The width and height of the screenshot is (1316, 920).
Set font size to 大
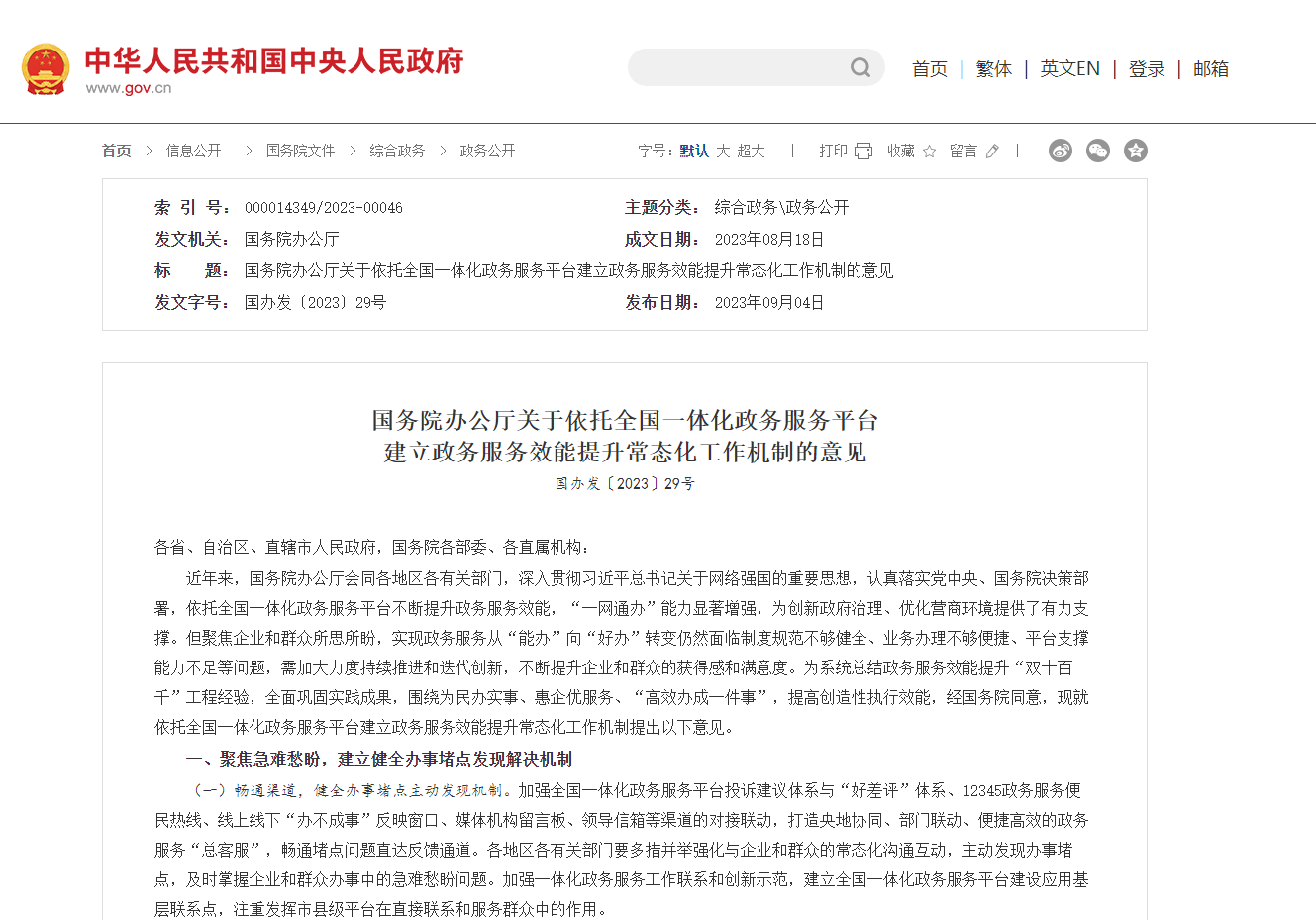click(x=723, y=151)
